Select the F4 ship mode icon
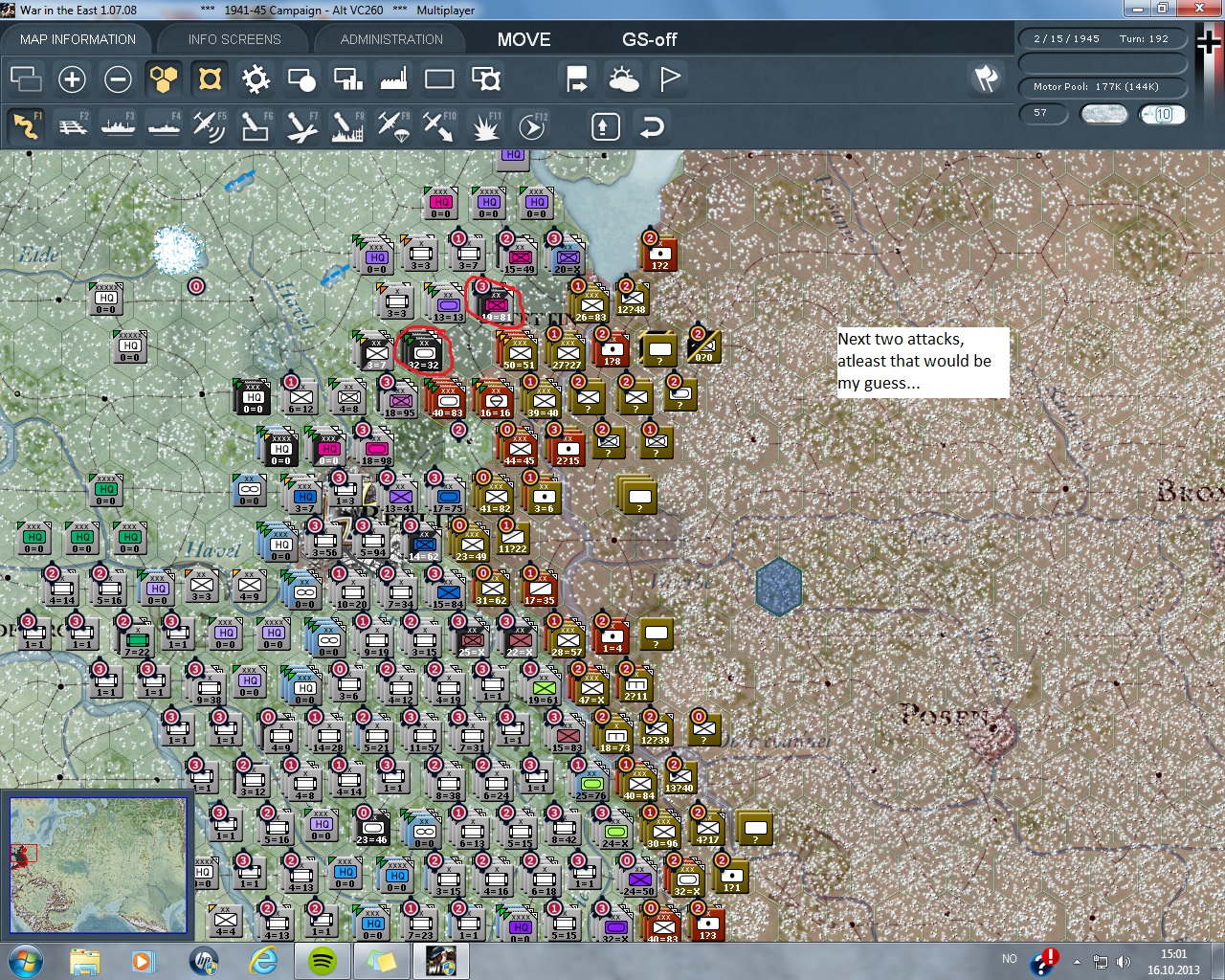The width and height of the screenshot is (1225, 980). pos(164,126)
